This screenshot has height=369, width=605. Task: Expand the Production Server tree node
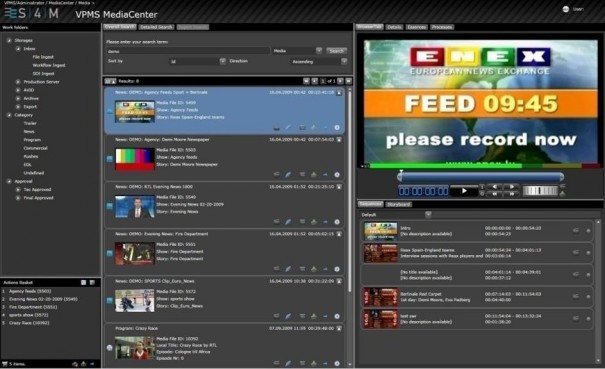click(18, 82)
